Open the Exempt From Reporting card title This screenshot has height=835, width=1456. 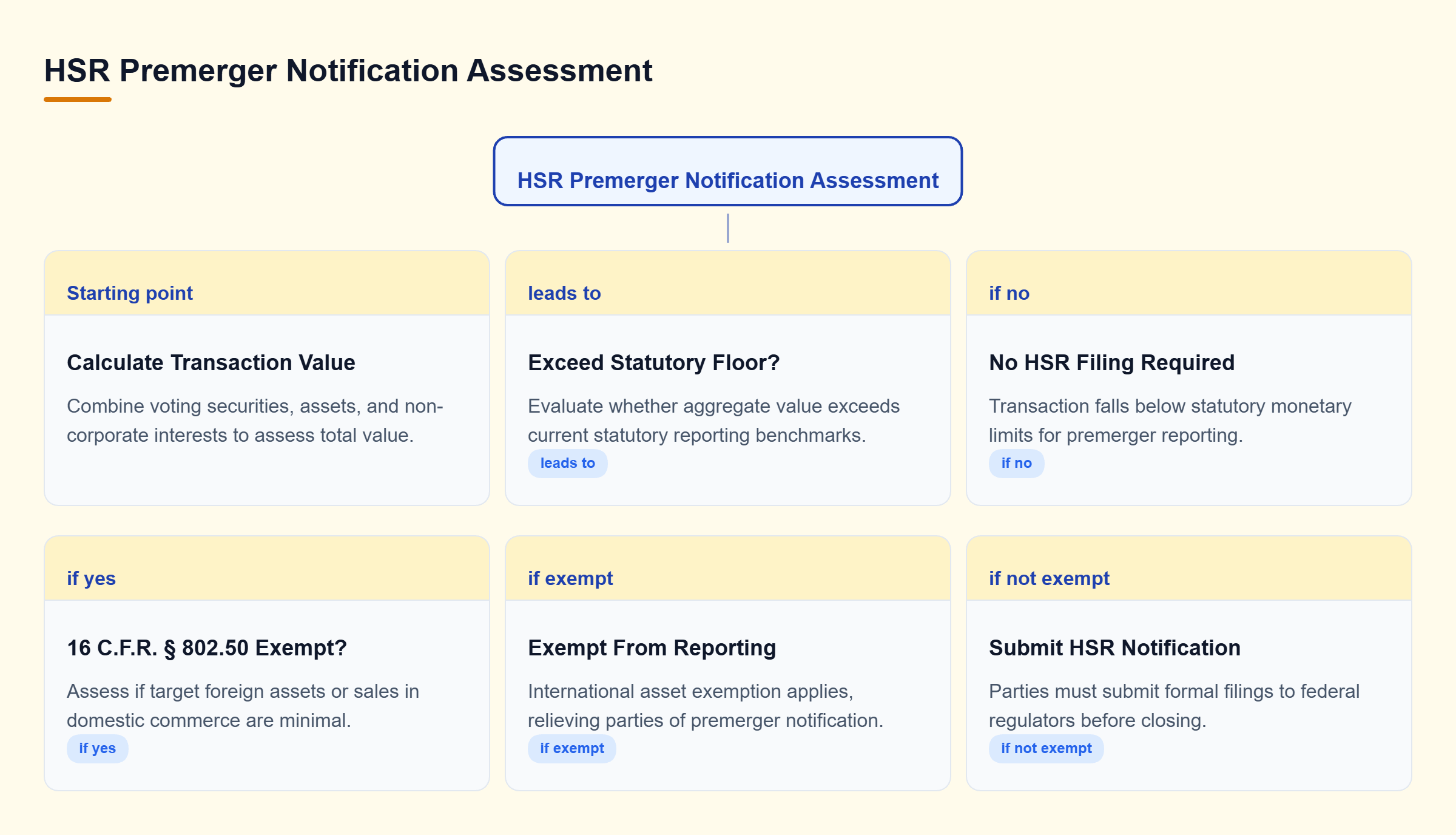(x=652, y=647)
